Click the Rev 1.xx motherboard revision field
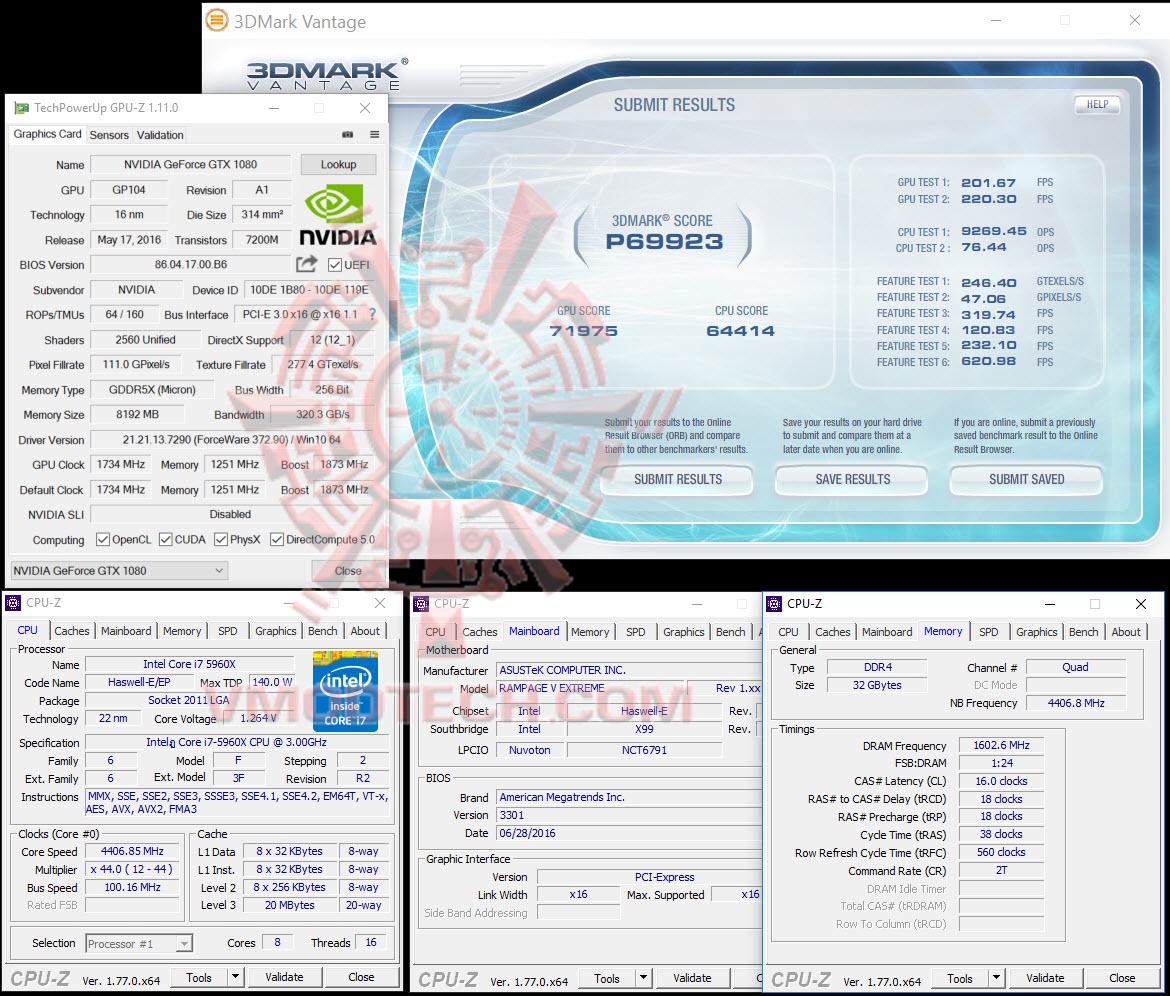 click(x=737, y=688)
